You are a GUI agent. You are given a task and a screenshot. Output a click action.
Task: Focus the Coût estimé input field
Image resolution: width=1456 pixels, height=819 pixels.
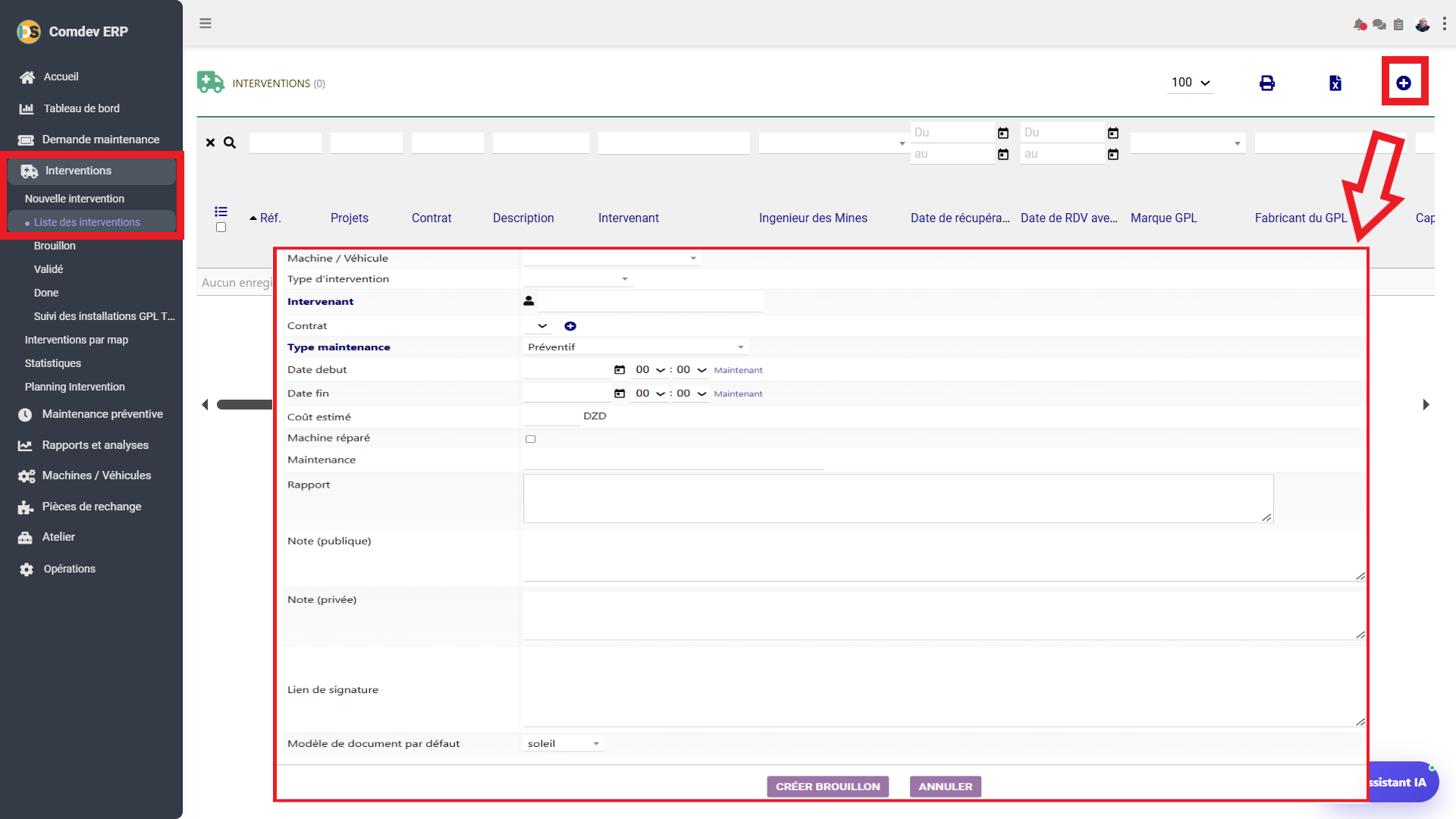pos(551,416)
